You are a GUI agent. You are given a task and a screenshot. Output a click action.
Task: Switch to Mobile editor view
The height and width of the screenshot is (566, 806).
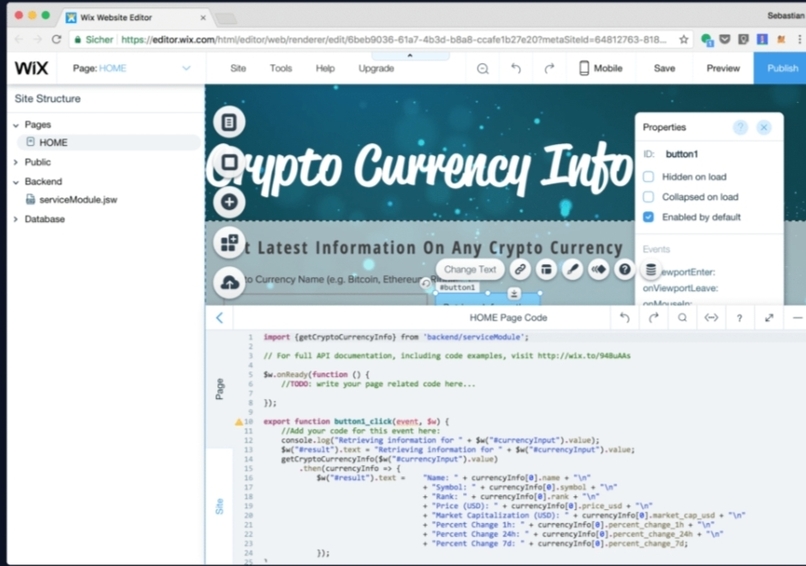[601, 68]
